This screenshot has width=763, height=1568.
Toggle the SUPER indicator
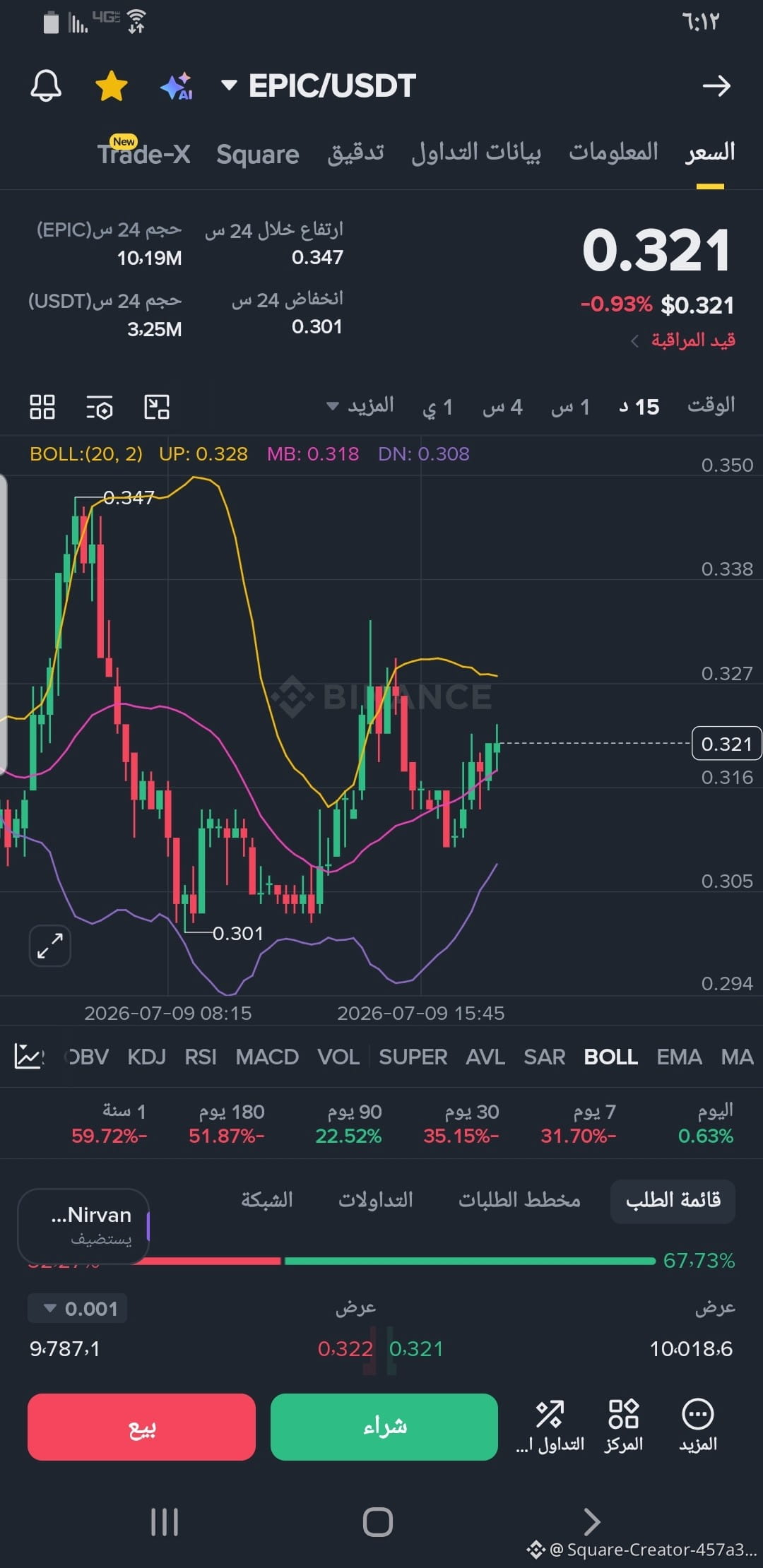point(413,1057)
